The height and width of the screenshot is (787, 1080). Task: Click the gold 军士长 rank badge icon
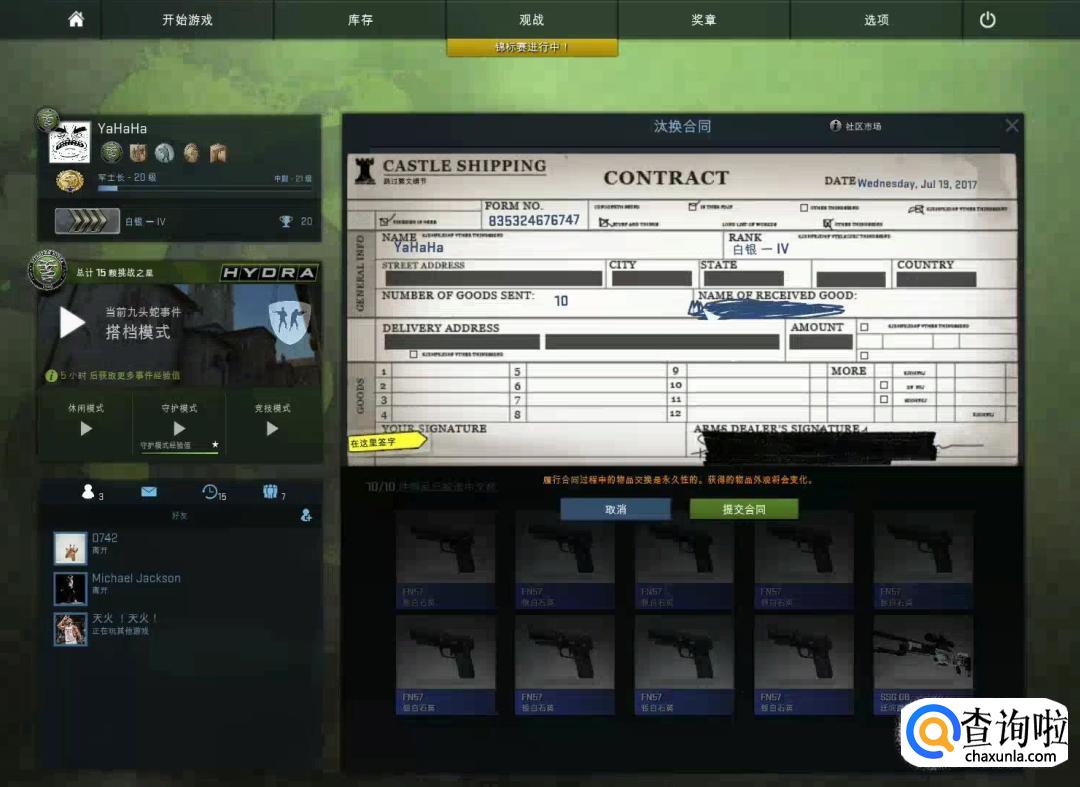pos(70,182)
